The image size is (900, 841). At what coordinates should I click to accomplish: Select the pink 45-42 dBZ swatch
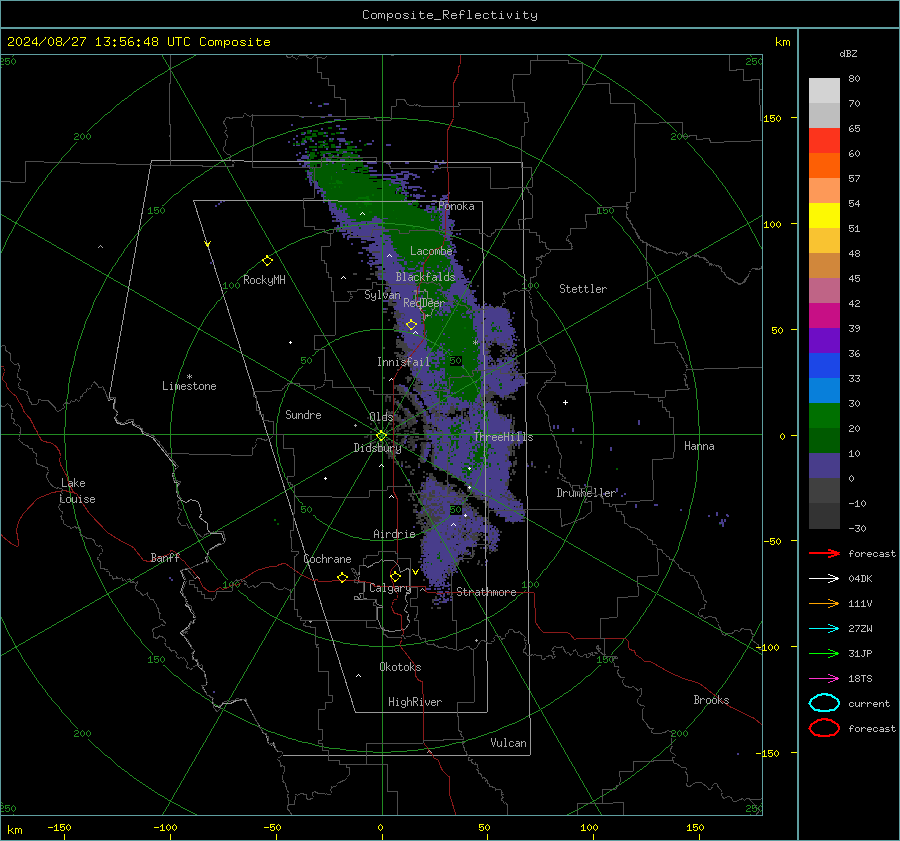[x=824, y=290]
